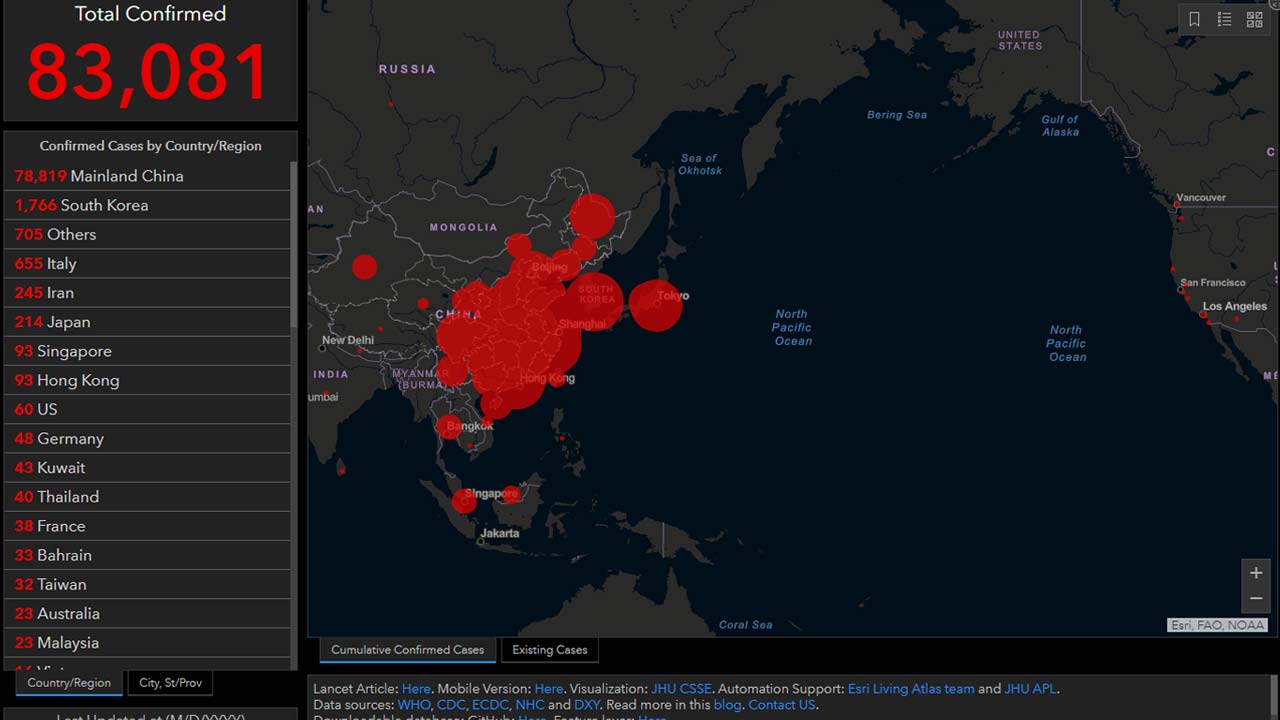This screenshot has height=720, width=1280.
Task: Click the large red circle over Tokyo
Action: 655,305
